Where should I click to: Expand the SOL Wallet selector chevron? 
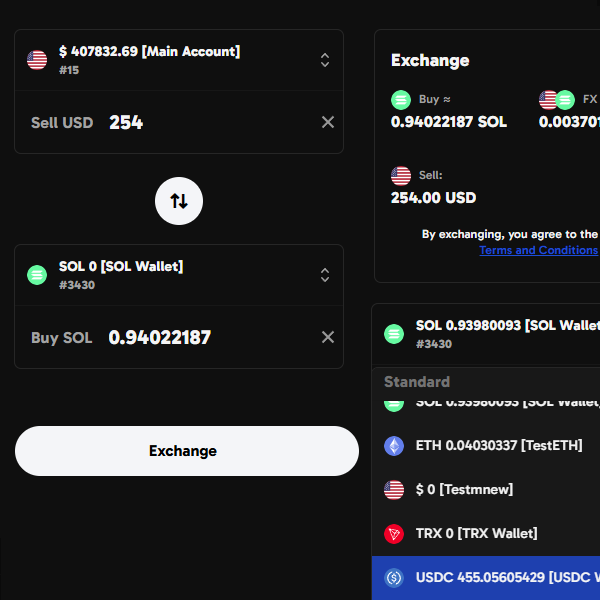[325, 275]
